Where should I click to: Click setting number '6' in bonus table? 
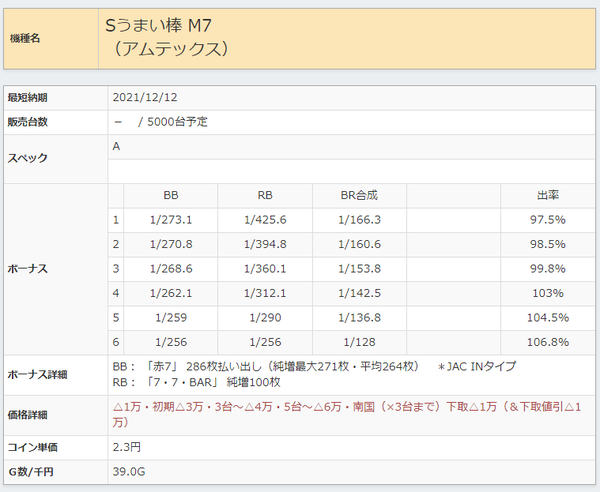(x=116, y=342)
